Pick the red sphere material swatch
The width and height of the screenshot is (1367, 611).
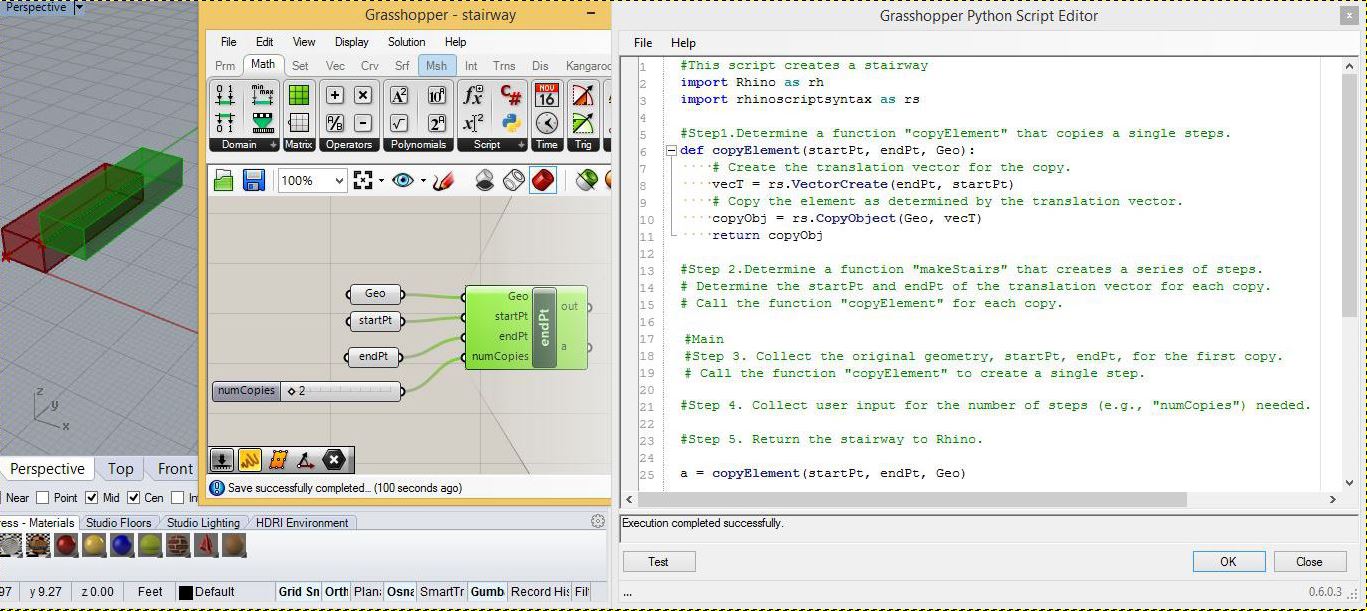click(66, 546)
